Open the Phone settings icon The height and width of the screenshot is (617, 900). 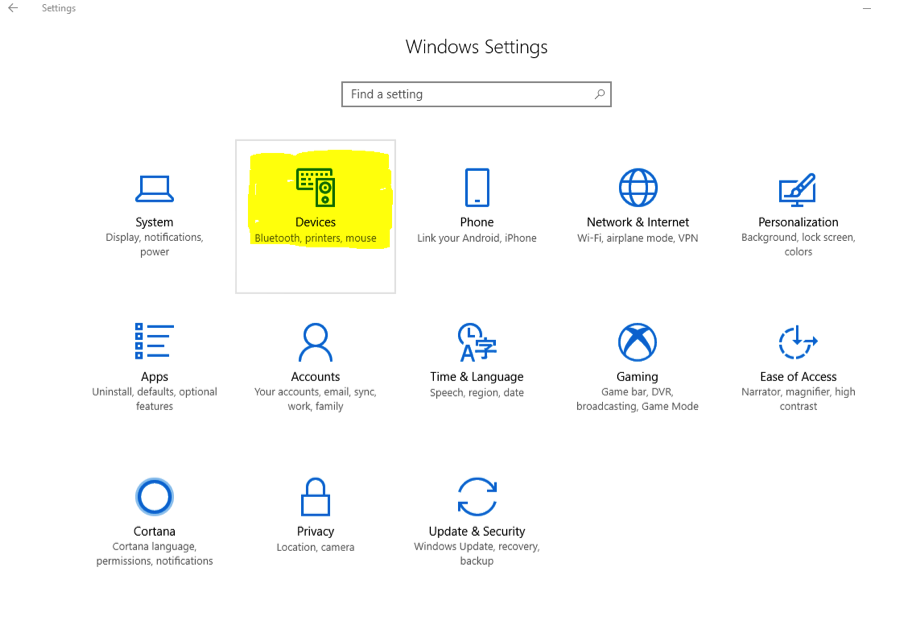(x=477, y=188)
